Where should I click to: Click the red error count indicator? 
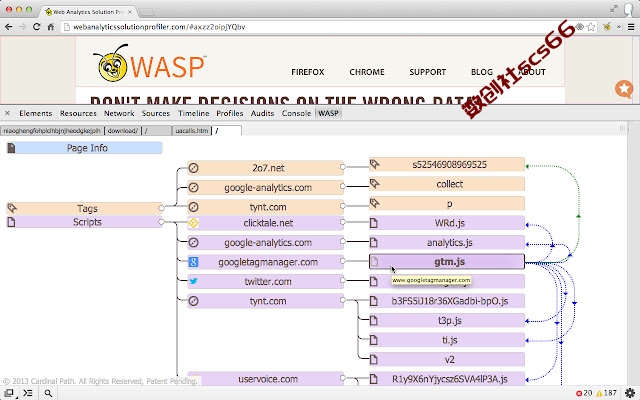click(x=584, y=393)
